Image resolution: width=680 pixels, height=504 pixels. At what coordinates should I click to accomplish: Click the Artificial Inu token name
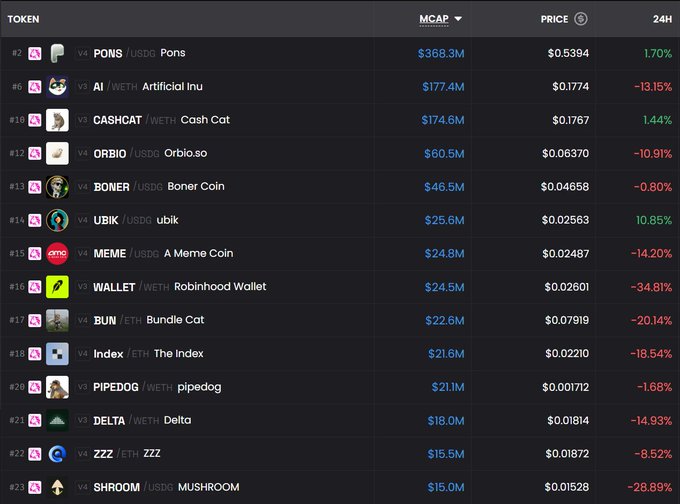click(x=172, y=87)
